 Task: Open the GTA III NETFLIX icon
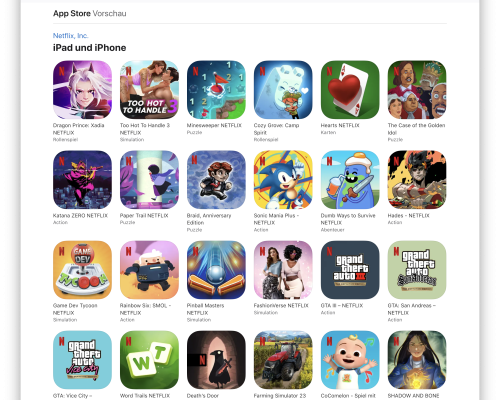pos(350,270)
